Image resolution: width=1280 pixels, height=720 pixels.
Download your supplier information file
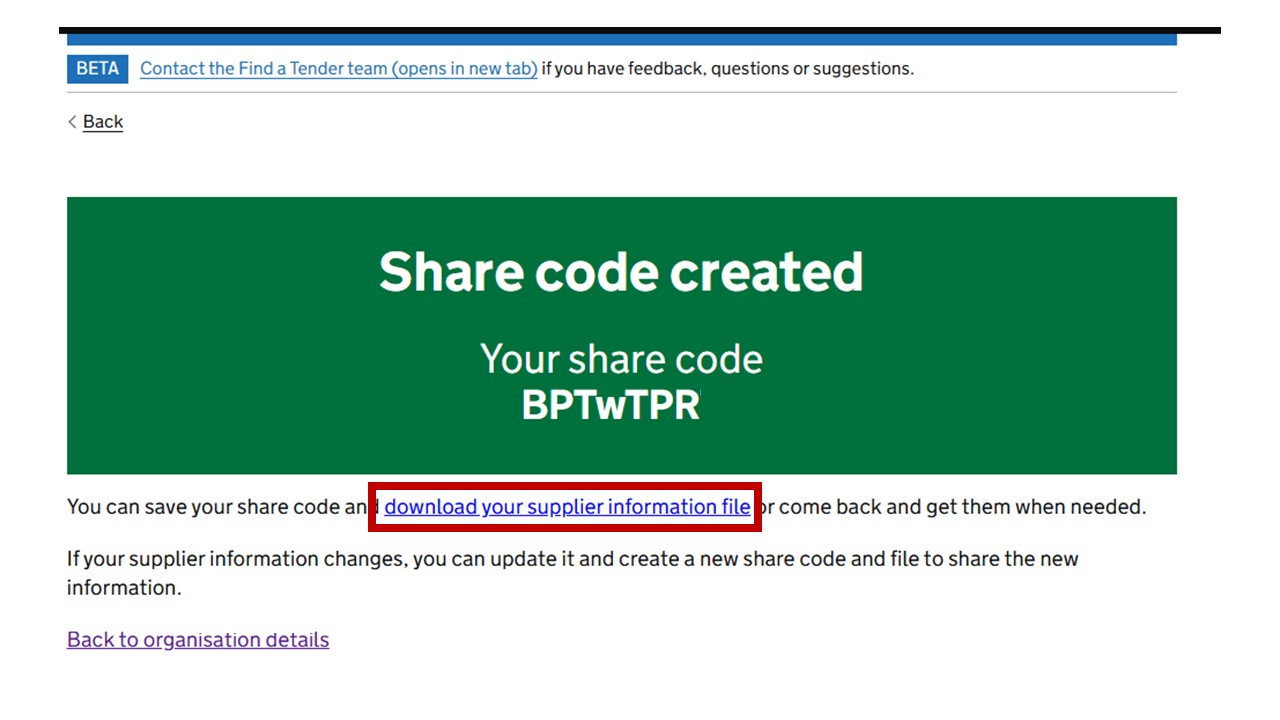point(567,507)
